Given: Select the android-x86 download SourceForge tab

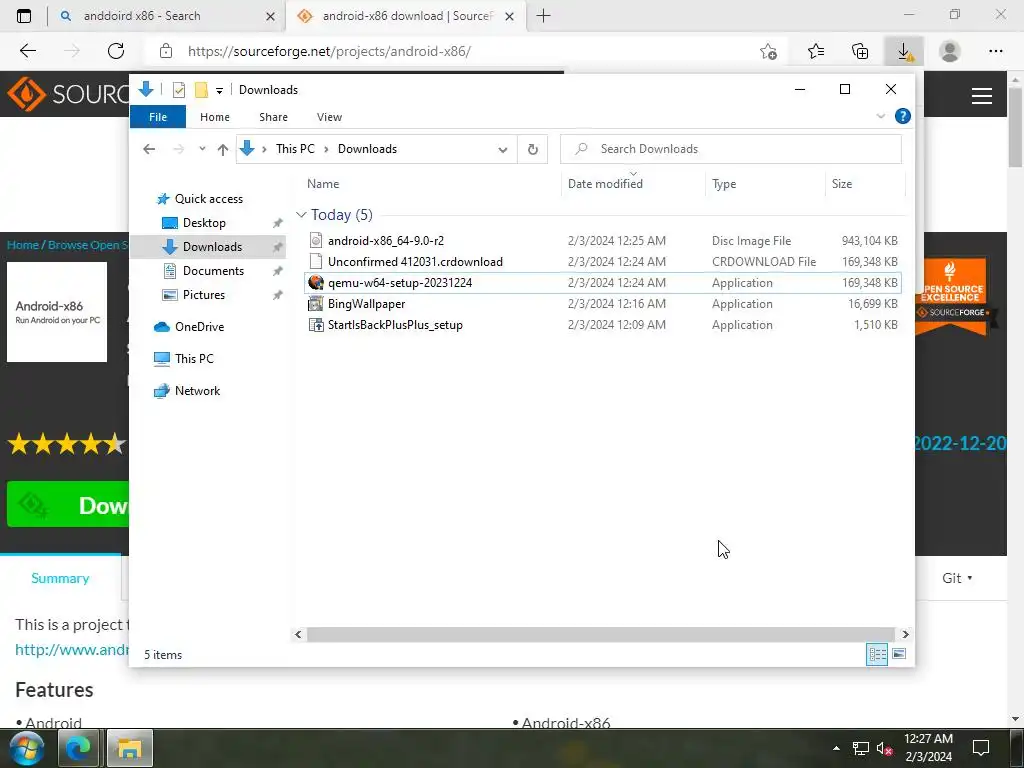Looking at the screenshot, I should click(x=406, y=16).
